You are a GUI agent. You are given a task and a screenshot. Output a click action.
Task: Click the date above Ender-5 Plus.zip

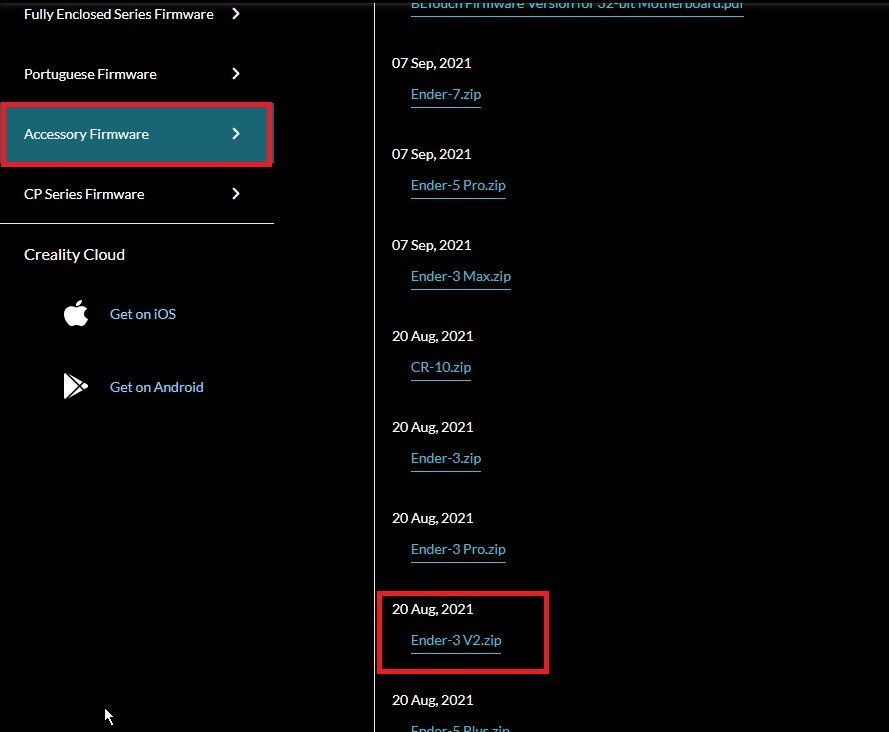[x=433, y=700]
